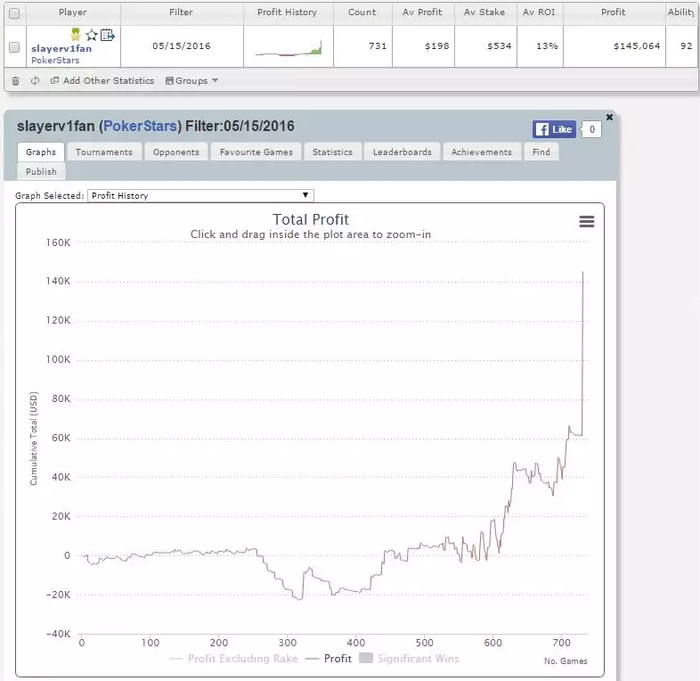The width and height of the screenshot is (700, 681).
Task: Open the slayerv1fan player link
Action: (61, 49)
